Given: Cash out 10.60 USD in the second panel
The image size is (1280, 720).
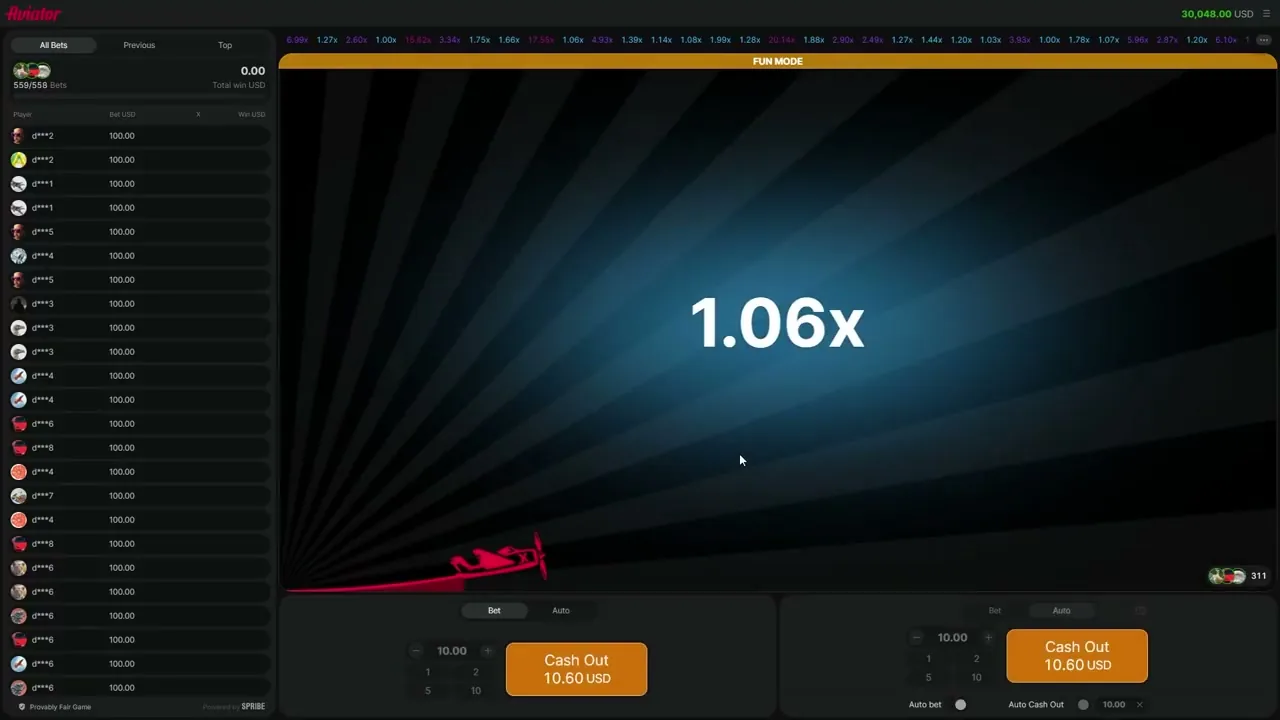Looking at the screenshot, I should [x=1077, y=656].
